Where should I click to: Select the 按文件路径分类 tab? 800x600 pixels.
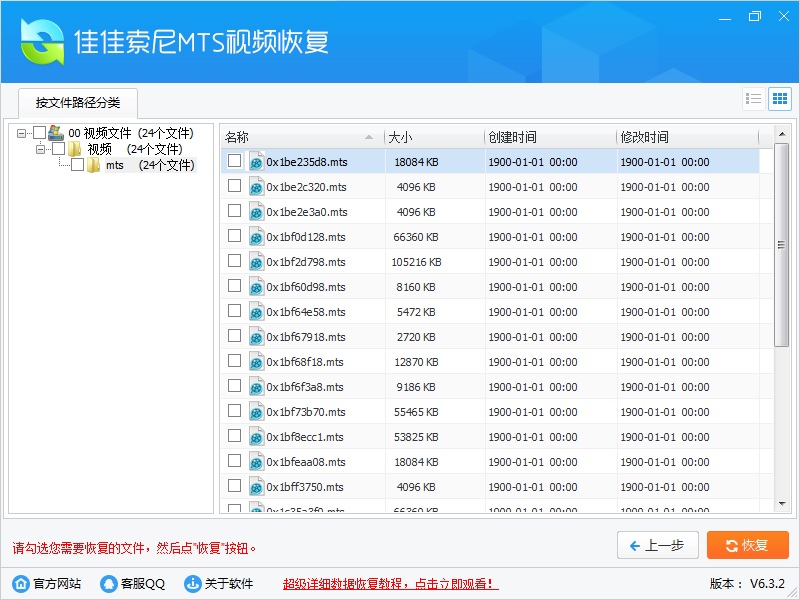point(77,103)
